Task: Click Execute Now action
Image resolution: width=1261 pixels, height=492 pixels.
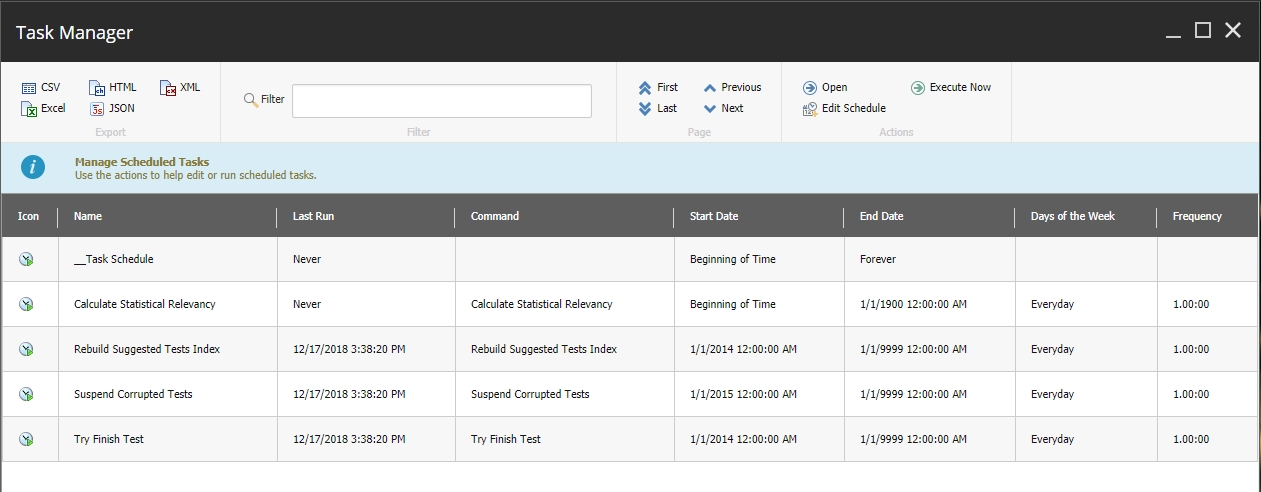Action: coord(951,88)
